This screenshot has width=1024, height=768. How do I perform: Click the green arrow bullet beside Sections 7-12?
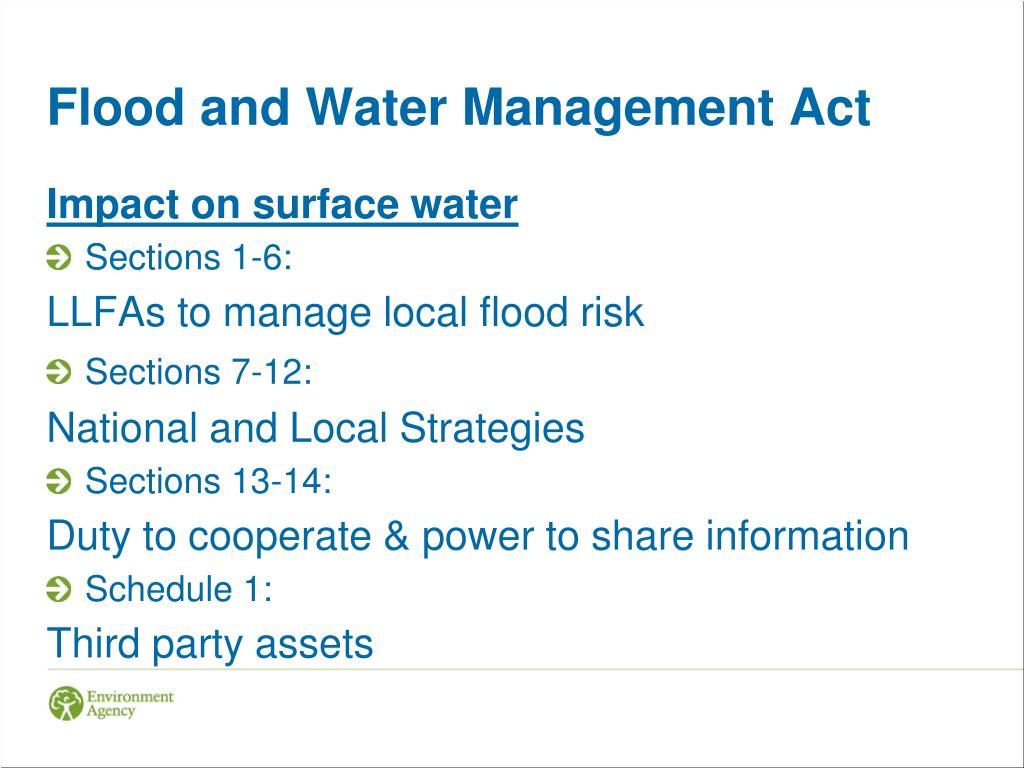click(x=59, y=372)
